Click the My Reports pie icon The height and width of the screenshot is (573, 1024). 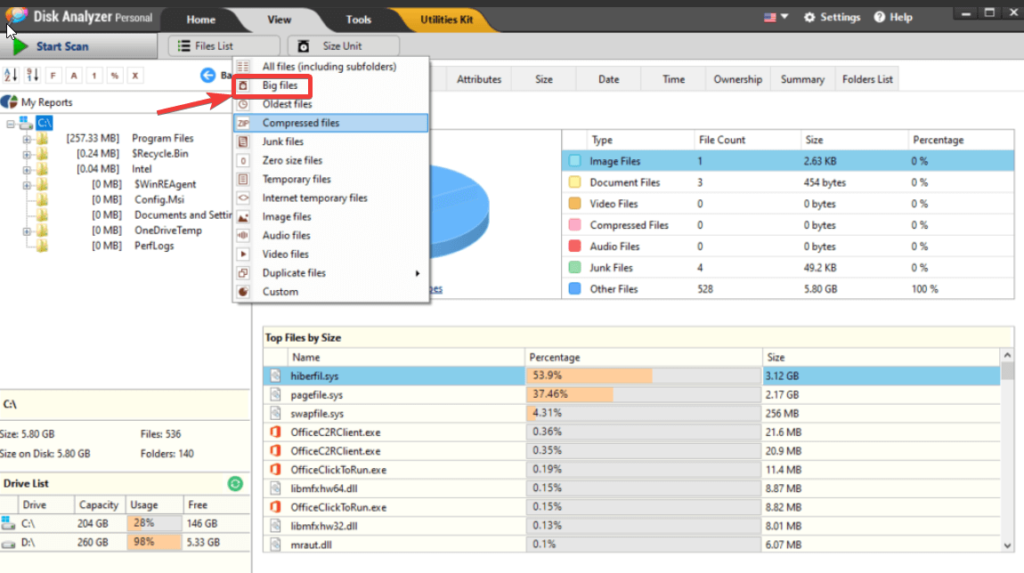(x=9, y=102)
